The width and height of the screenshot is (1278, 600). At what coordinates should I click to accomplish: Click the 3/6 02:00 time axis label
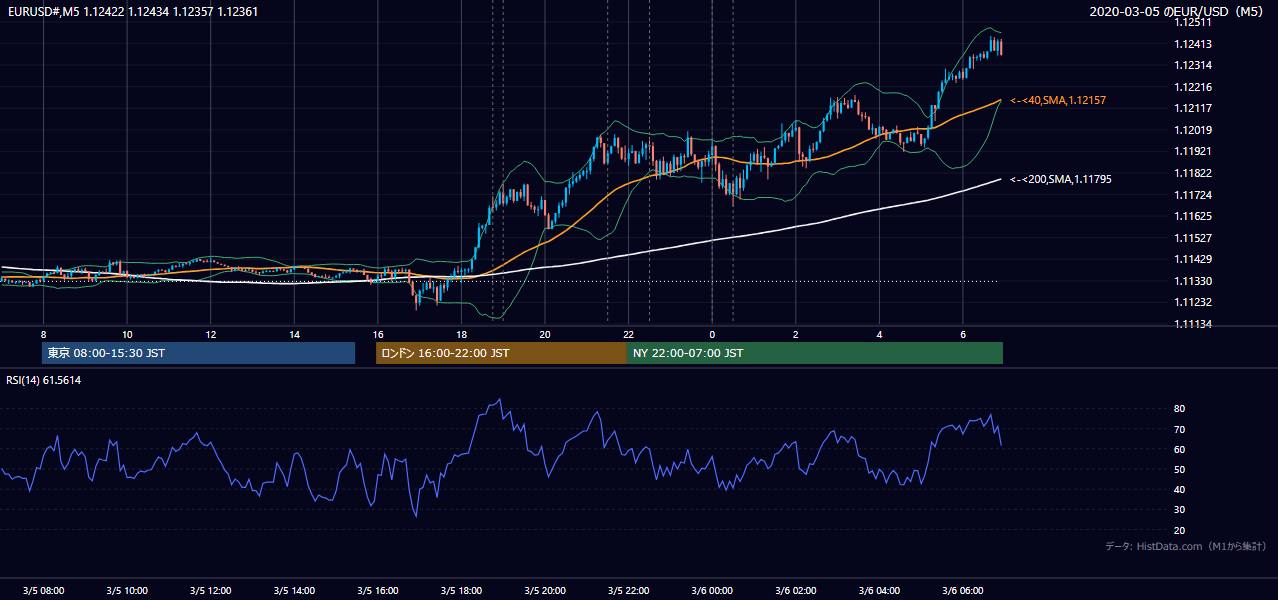point(796,590)
